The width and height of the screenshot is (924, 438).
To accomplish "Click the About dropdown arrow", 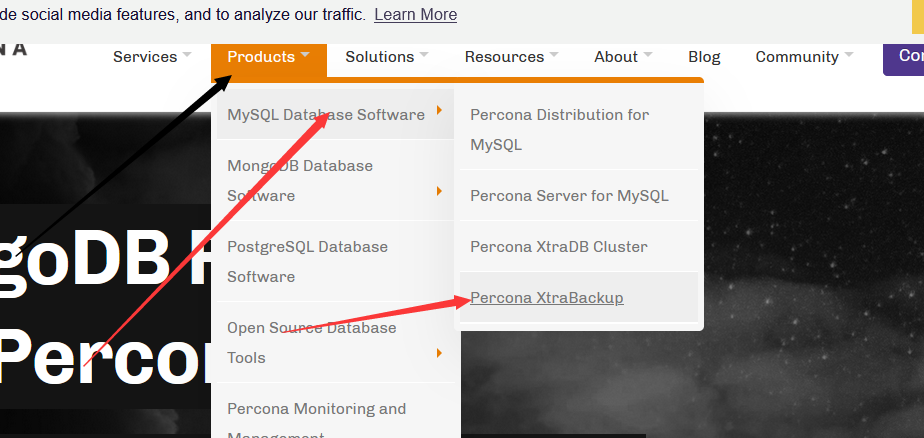I will tap(648, 54).
